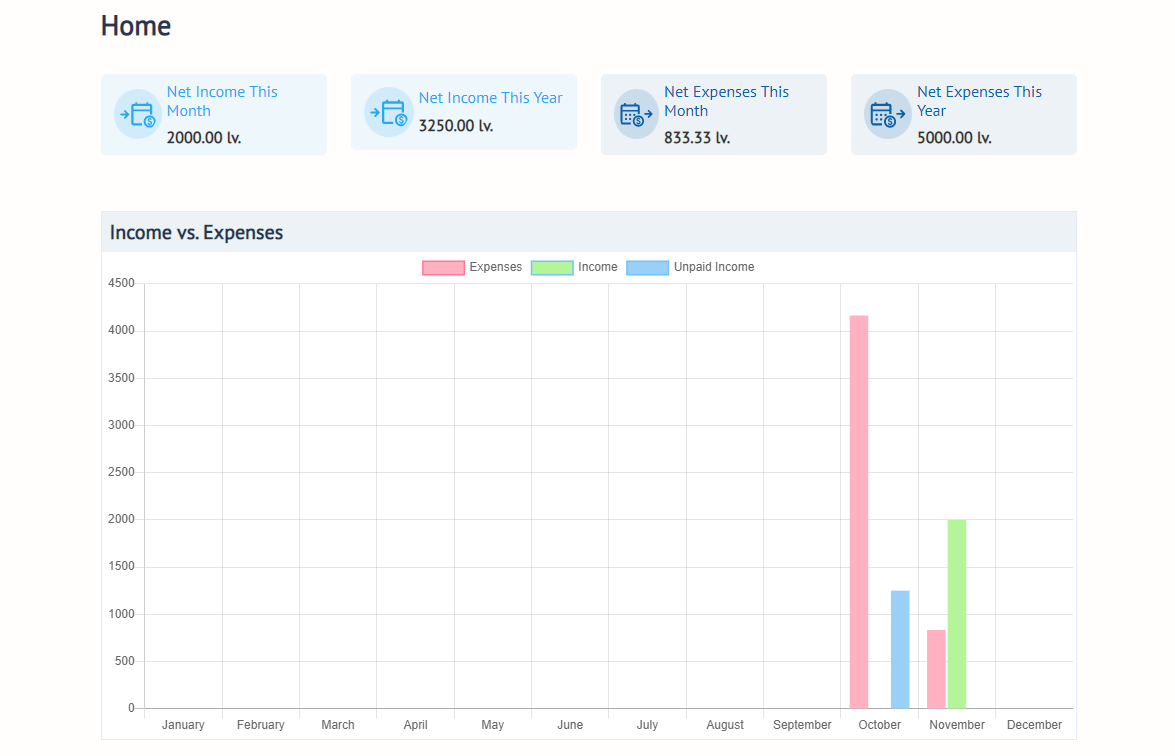Image resolution: width=1175 pixels, height=756 pixels.
Task: Open the Net Income This Month link
Action: tap(222, 101)
